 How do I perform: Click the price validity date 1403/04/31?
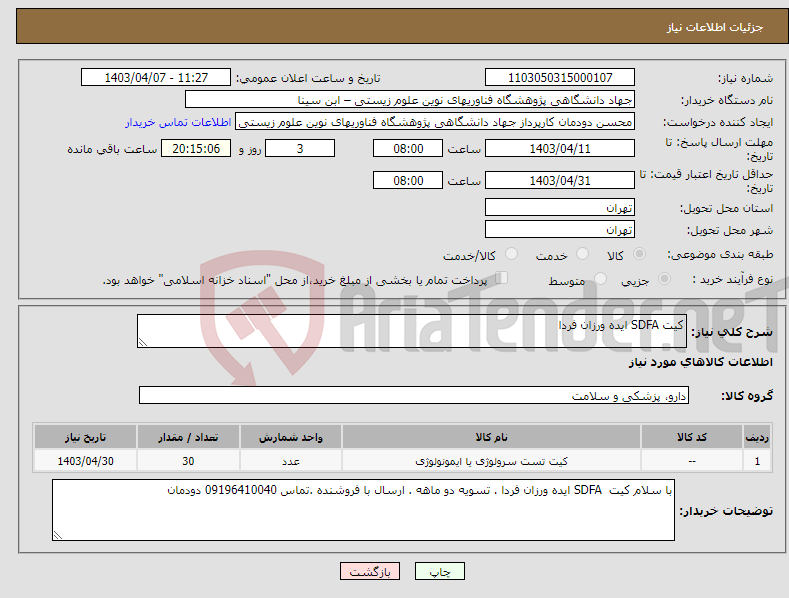pyautogui.click(x=560, y=180)
